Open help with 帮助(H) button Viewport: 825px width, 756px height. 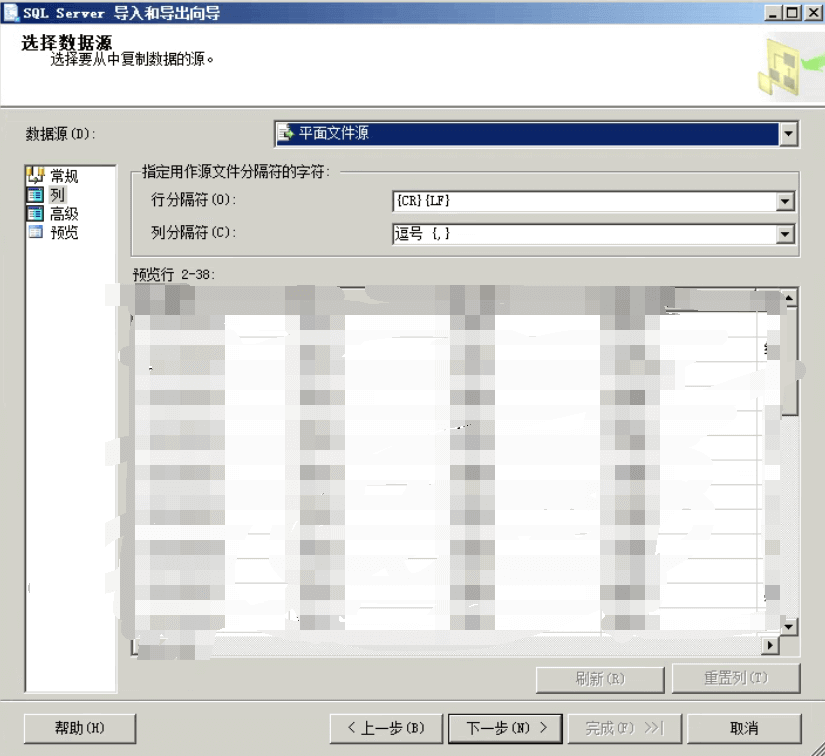[79, 728]
